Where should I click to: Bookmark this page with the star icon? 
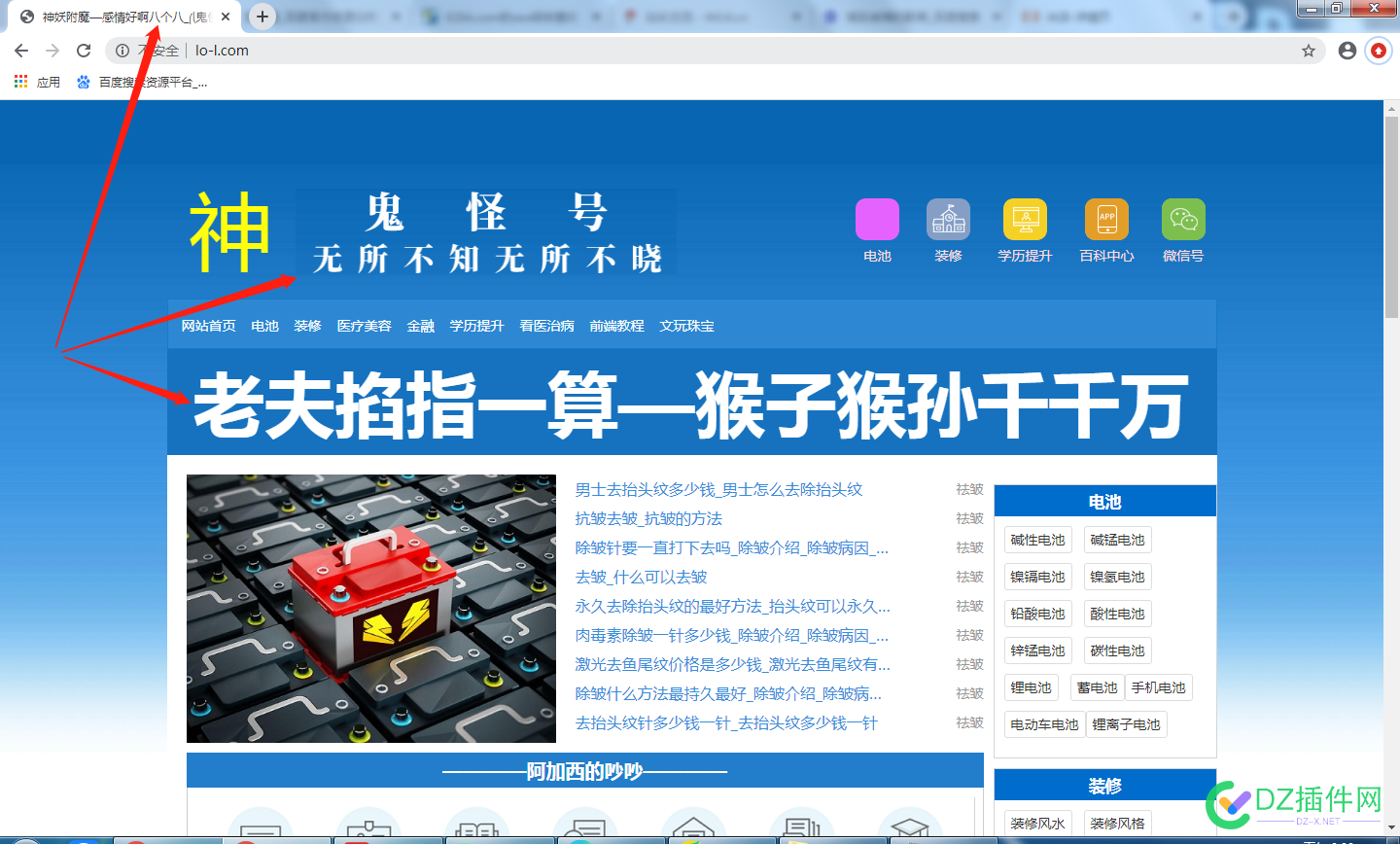point(1309,51)
